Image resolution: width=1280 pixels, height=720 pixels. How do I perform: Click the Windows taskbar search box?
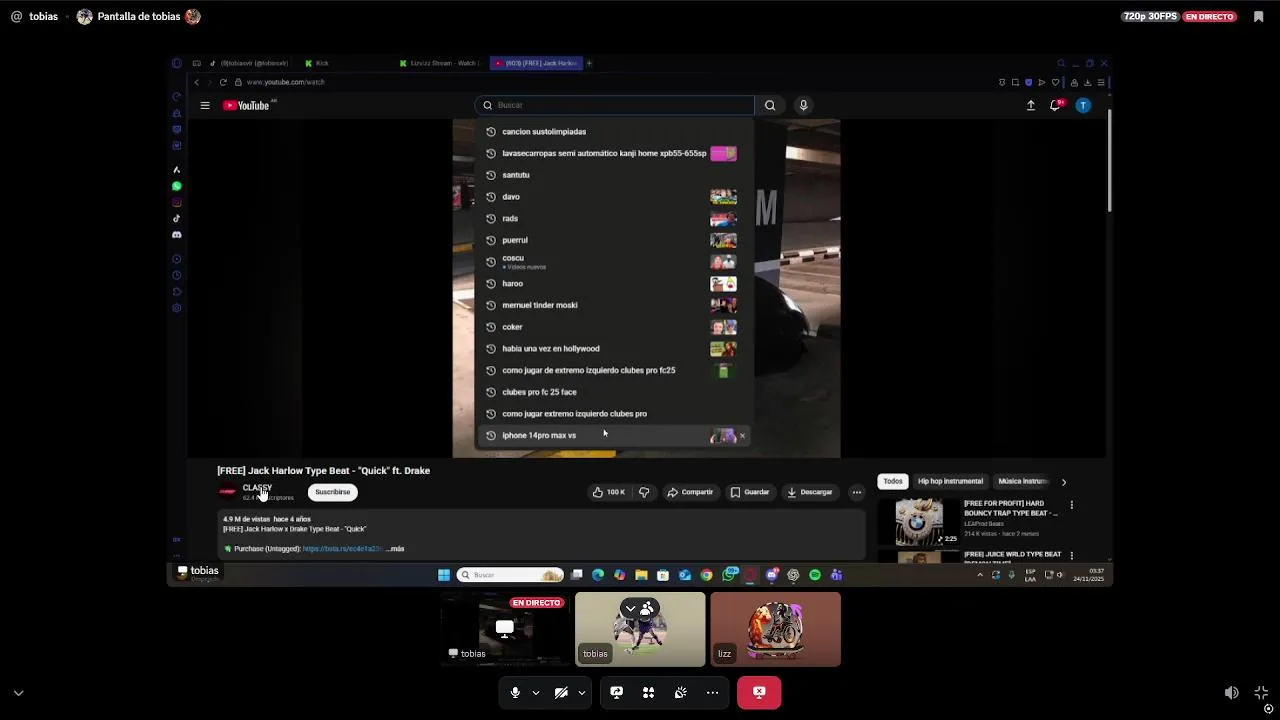510,575
